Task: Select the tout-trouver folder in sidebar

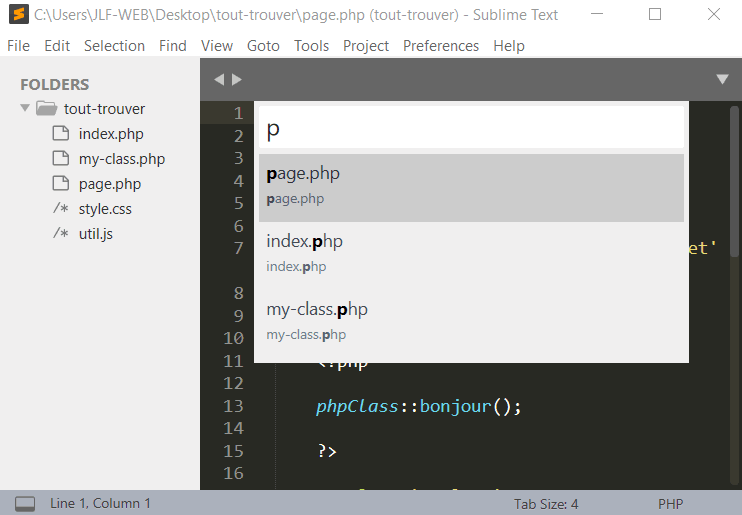Action: (x=104, y=109)
